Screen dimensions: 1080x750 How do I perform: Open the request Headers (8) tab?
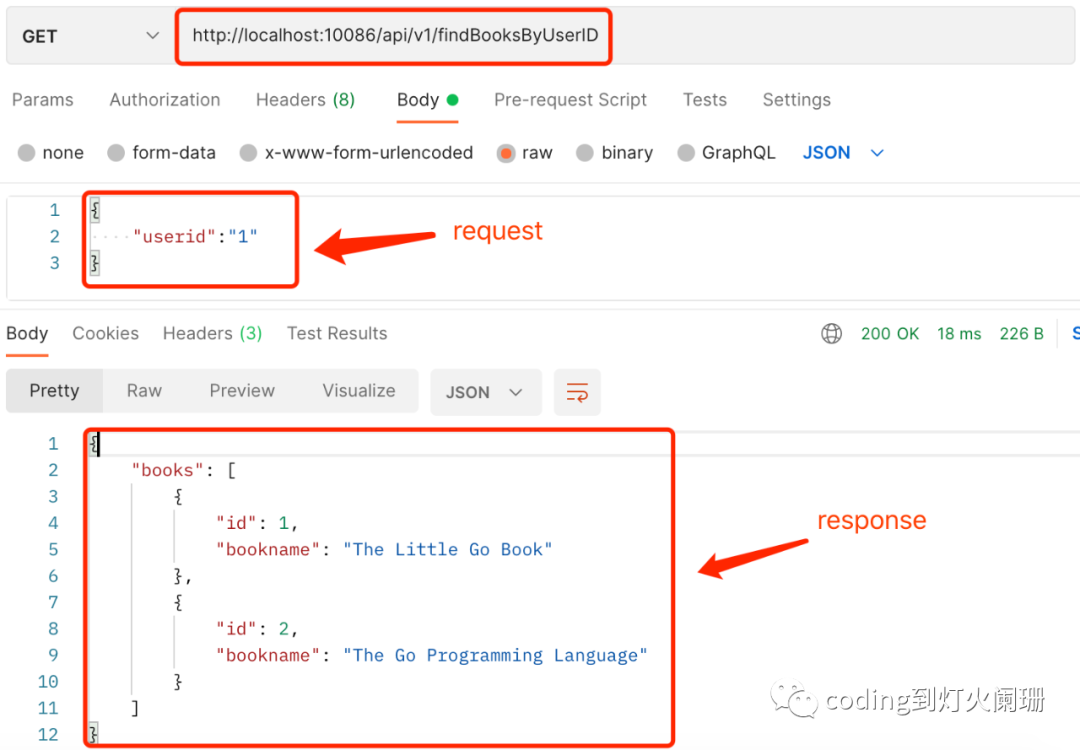[305, 100]
